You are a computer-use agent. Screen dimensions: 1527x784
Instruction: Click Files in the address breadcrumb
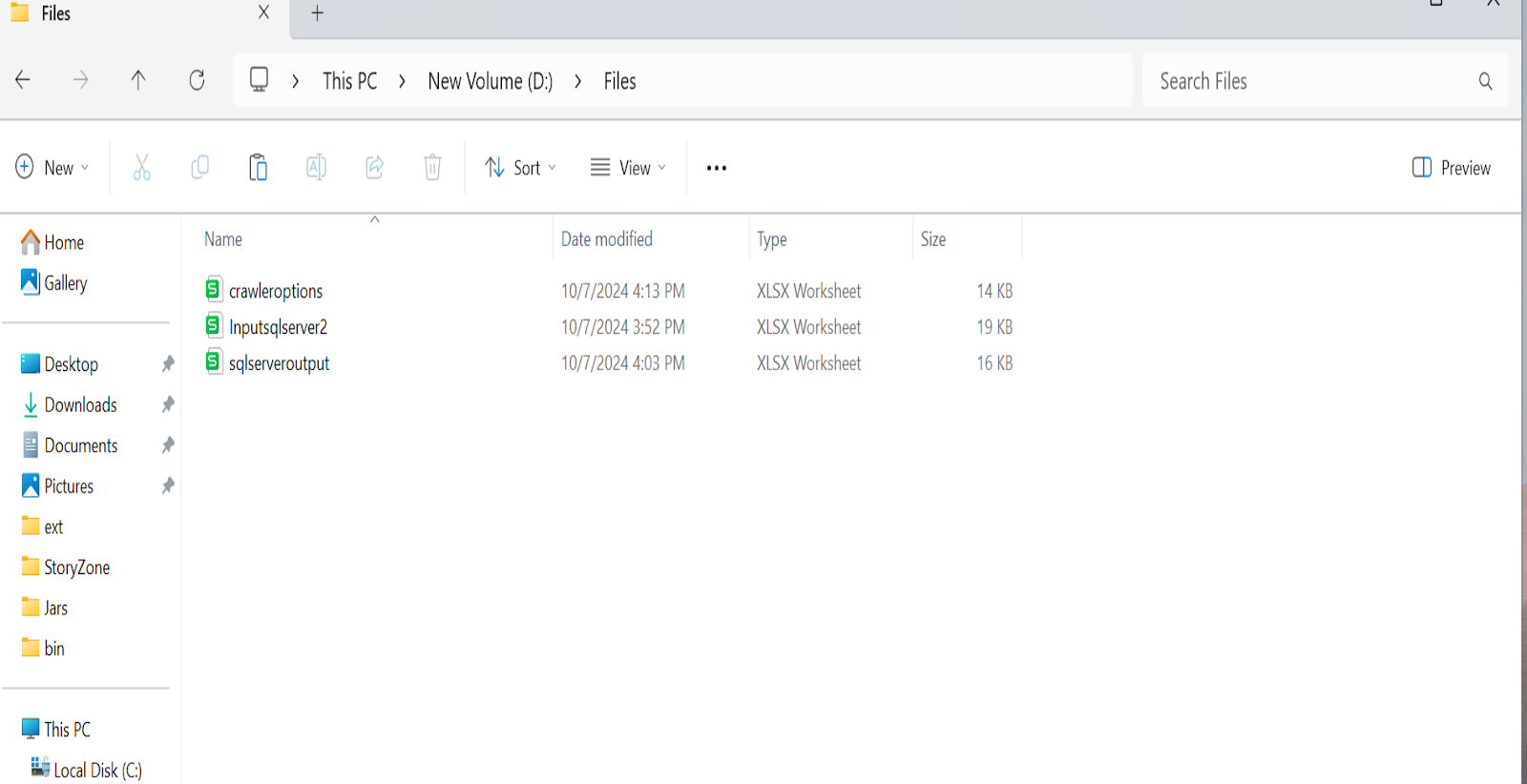pyautogui.click(x=619, y=81)
